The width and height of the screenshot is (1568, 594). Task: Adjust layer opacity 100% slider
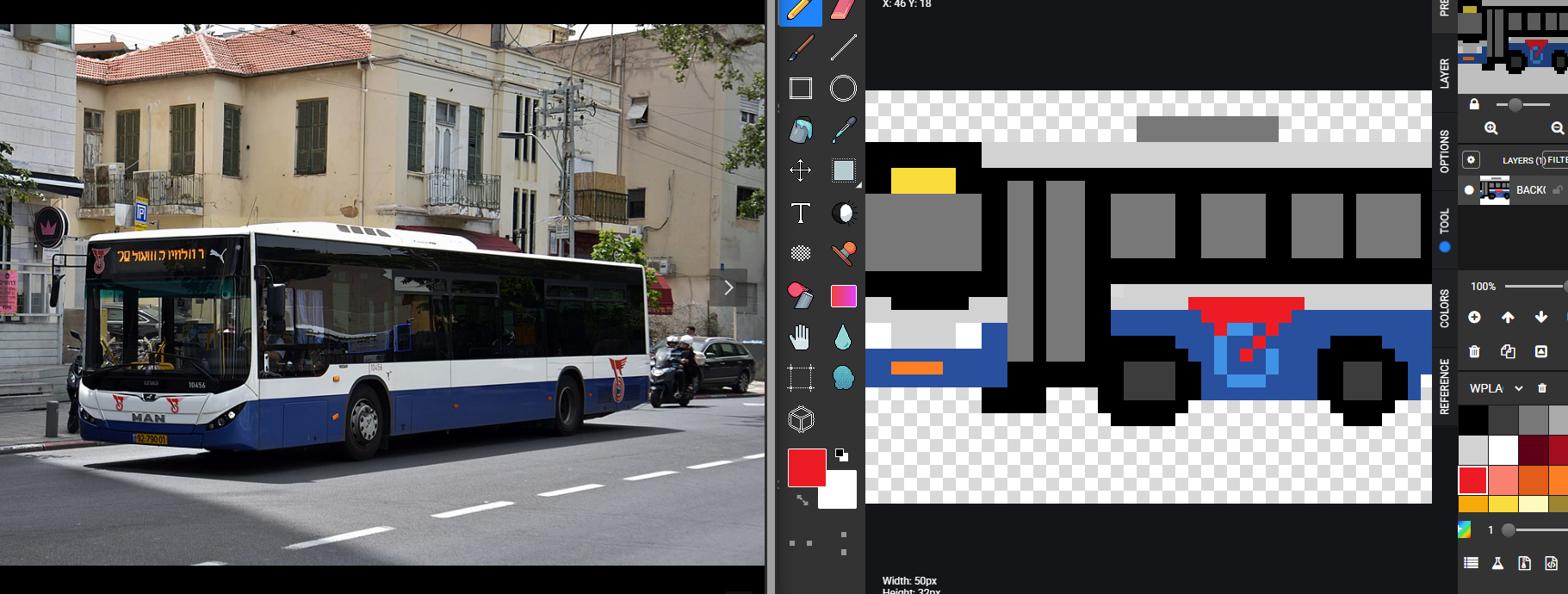[x=1536, y=286]
